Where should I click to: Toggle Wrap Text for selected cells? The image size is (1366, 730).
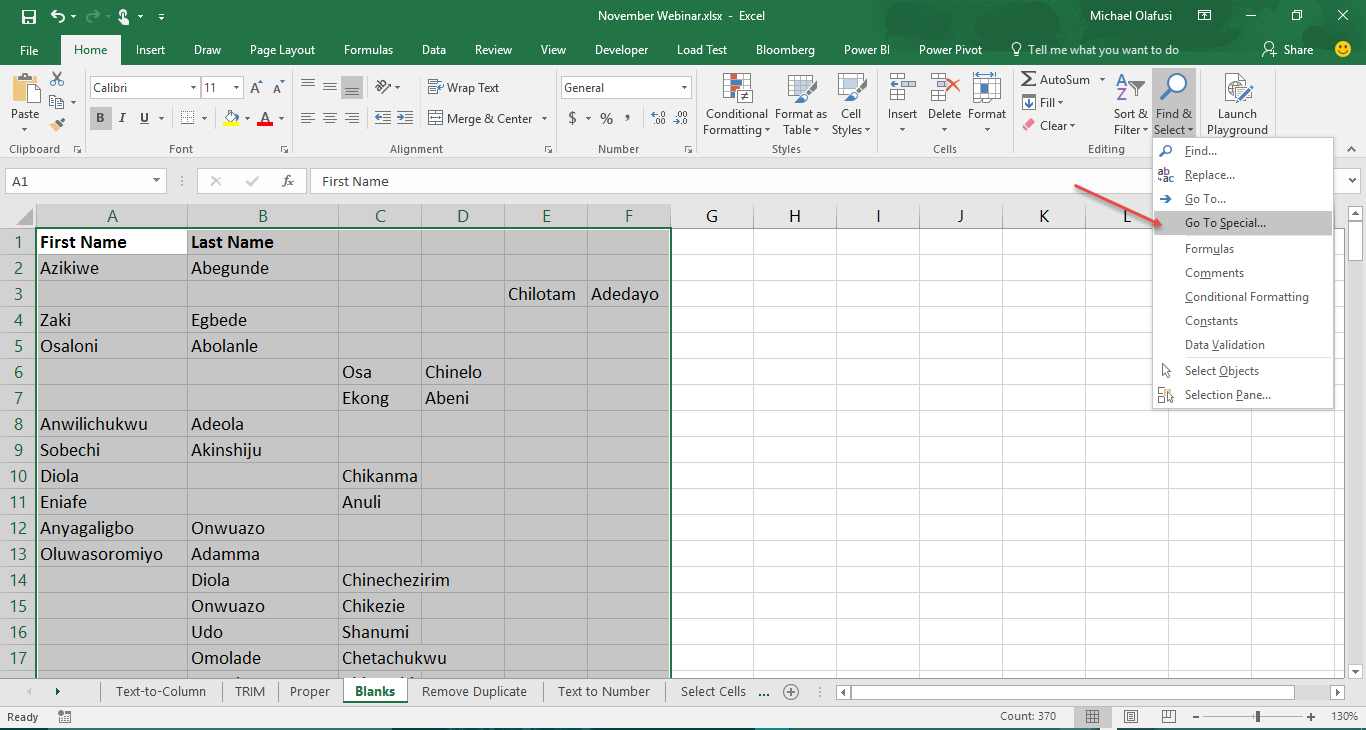coord(462,87)
